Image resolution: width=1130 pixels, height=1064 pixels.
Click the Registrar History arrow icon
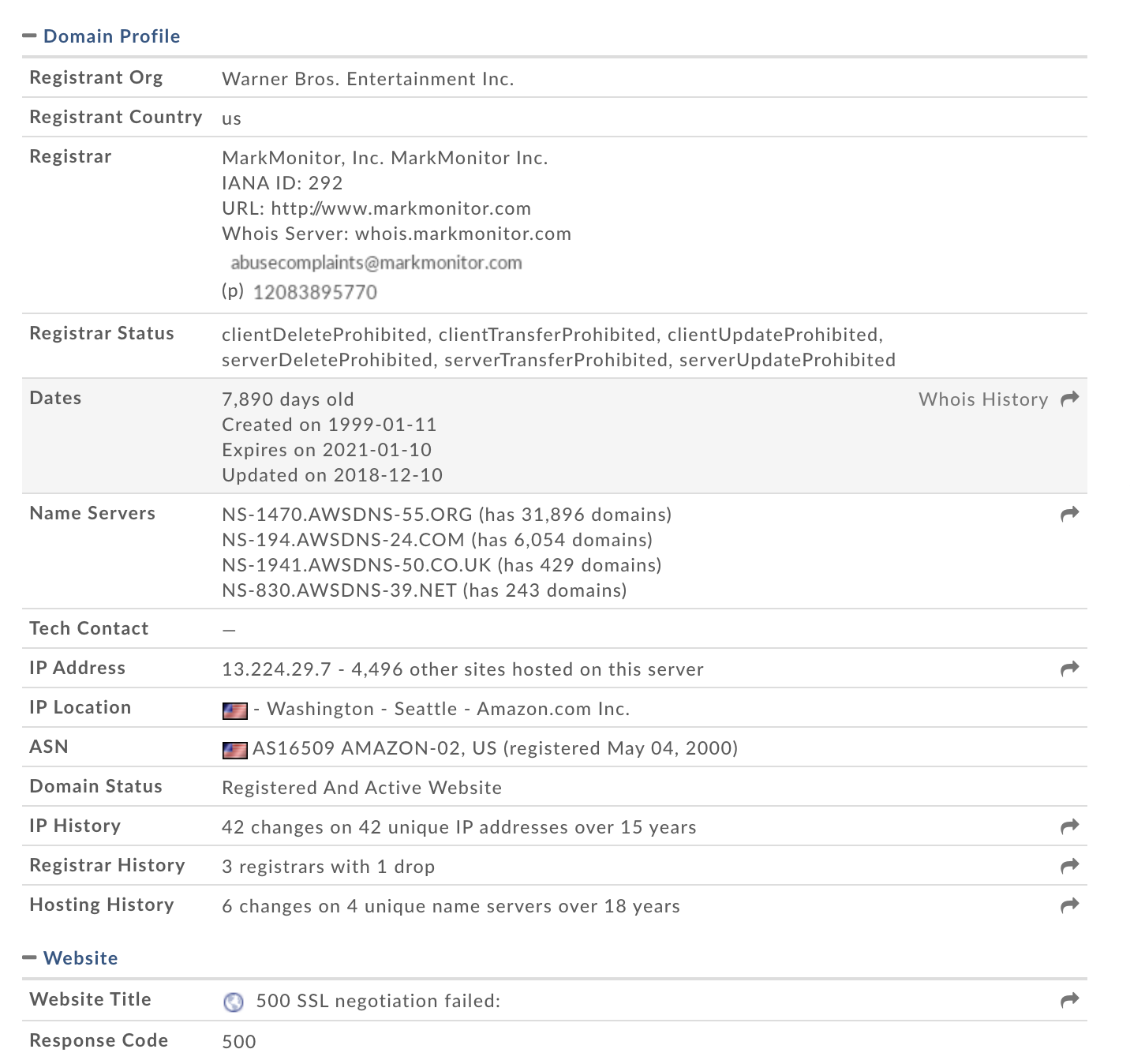coord(1070,867)
